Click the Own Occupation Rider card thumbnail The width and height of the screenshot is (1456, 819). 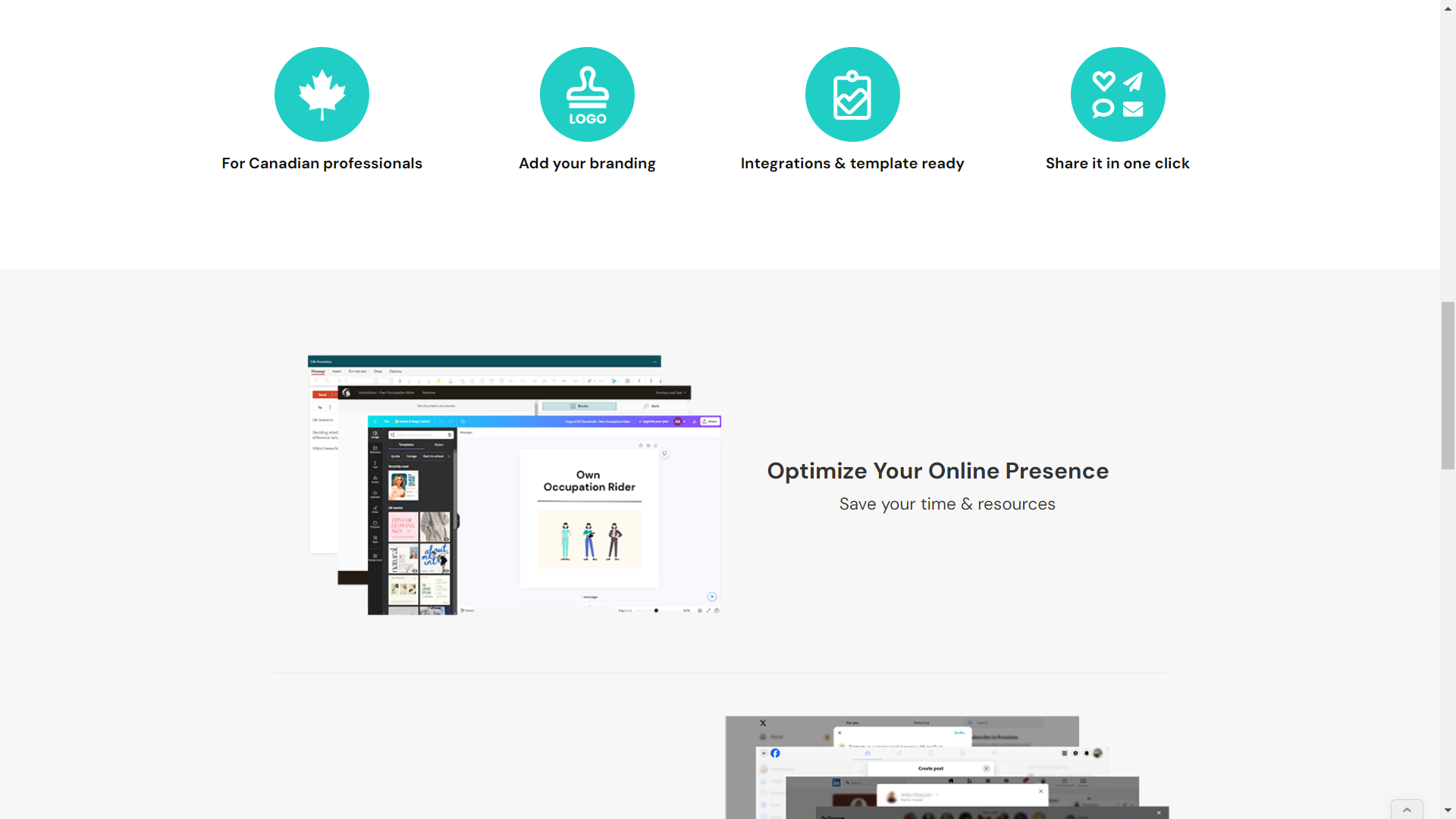[589, 518]
